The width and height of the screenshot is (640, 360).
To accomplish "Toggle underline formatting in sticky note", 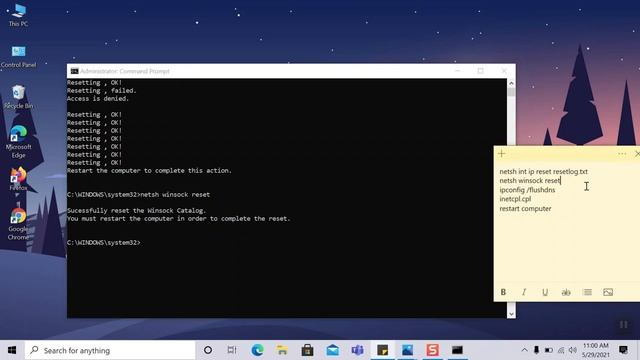I will tap(545, 292).
